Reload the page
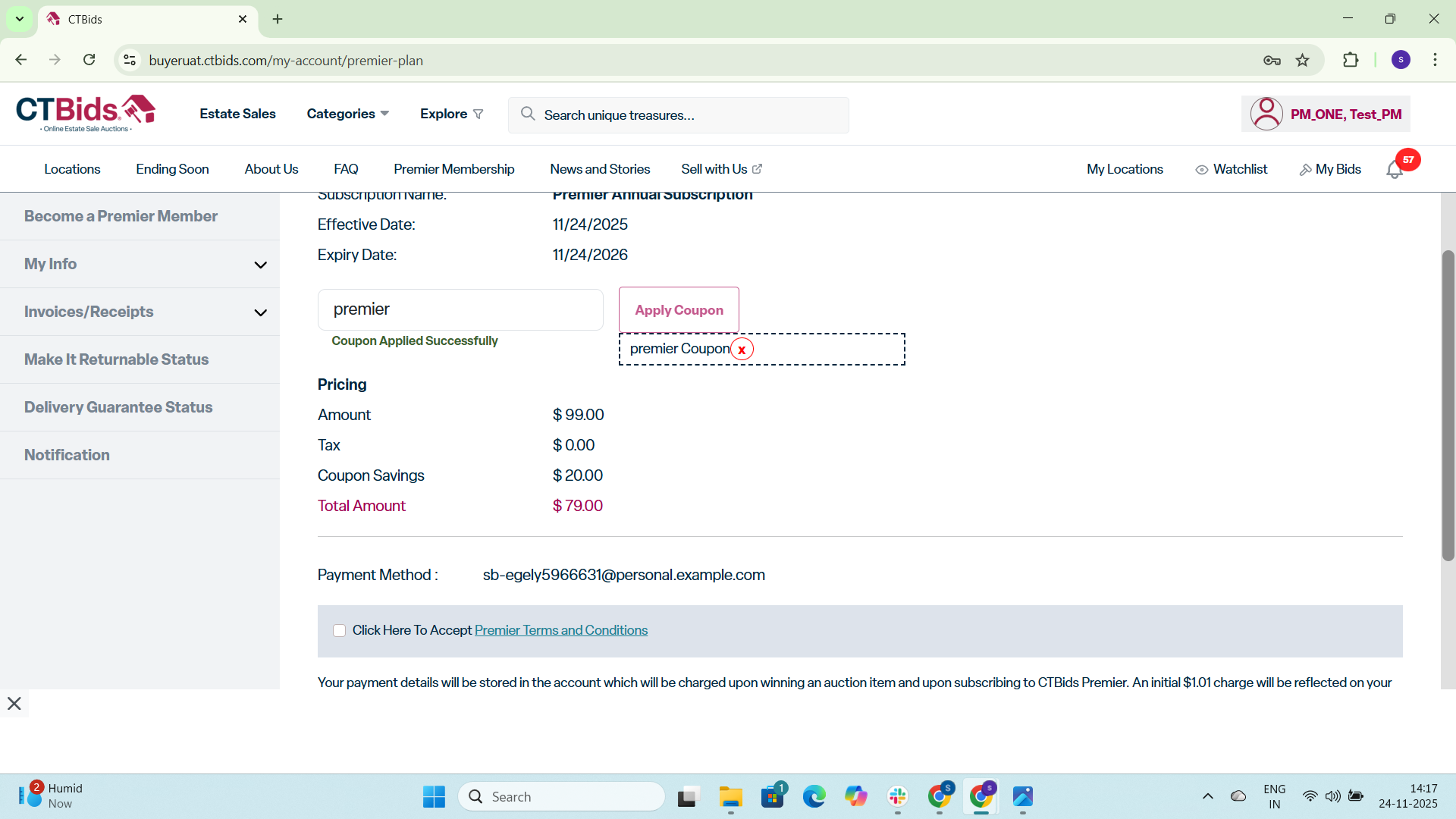This screenshot has height=819, width=1456. coord(89,61)
